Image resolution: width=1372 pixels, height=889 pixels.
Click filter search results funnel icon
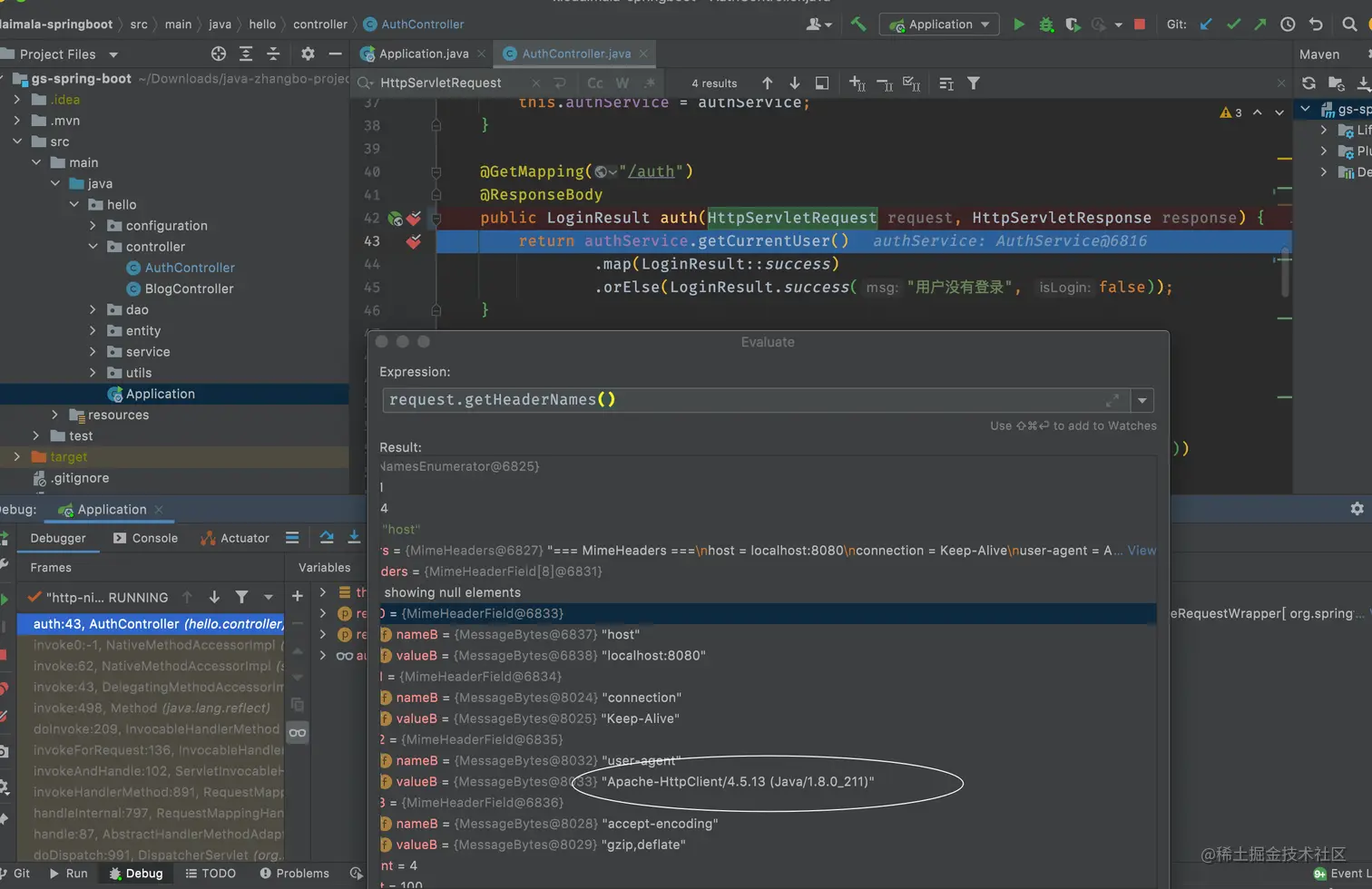[974, 83]
